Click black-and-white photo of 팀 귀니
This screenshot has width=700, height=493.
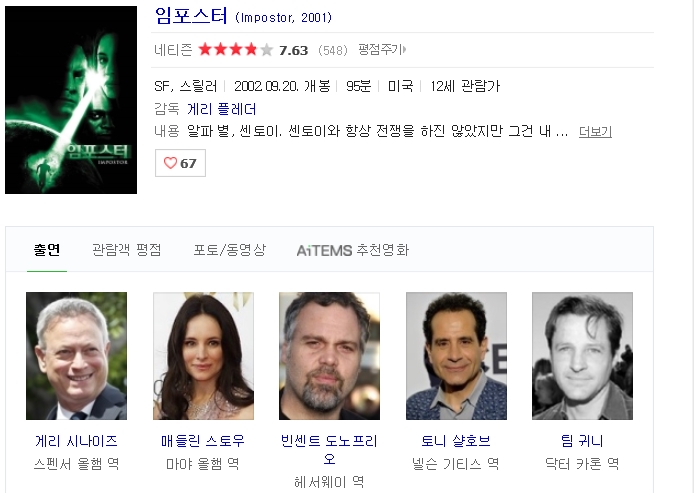(x=582, y=356)
